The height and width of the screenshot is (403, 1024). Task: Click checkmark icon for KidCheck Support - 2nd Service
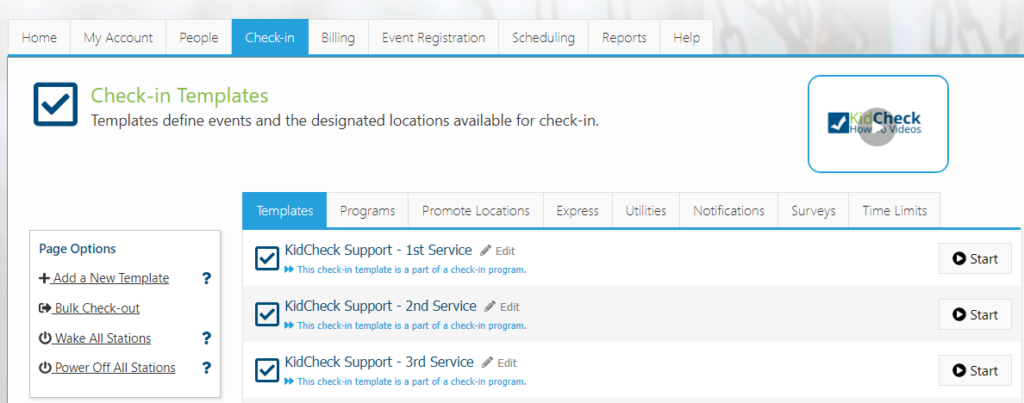pyautogui.click(x=266, y=315)
